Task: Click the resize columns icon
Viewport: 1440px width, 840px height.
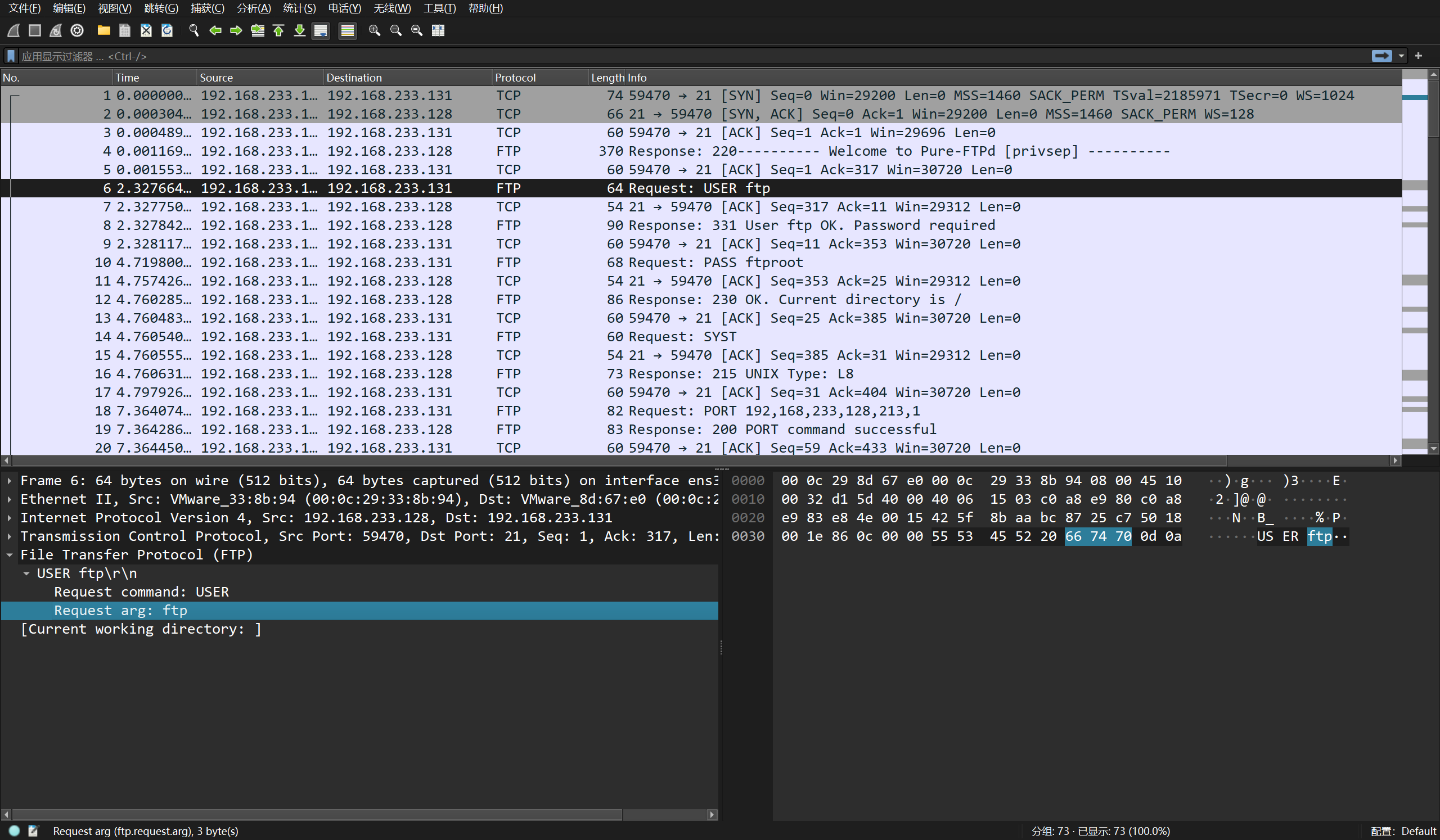Action: (438, 30)
